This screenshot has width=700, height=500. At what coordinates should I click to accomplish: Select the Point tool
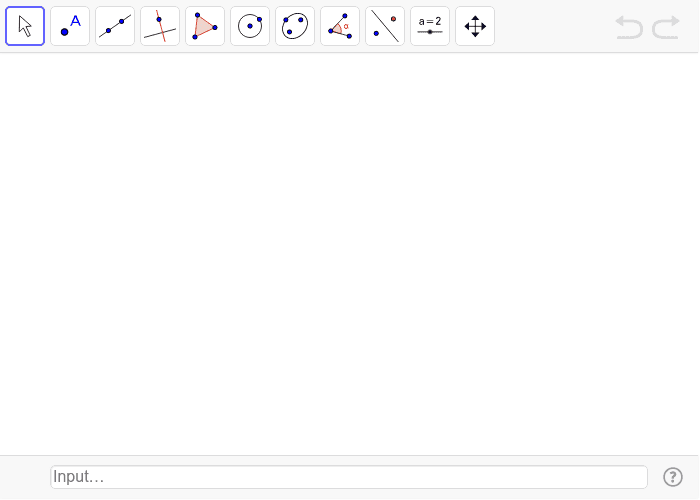click(70, 26)
